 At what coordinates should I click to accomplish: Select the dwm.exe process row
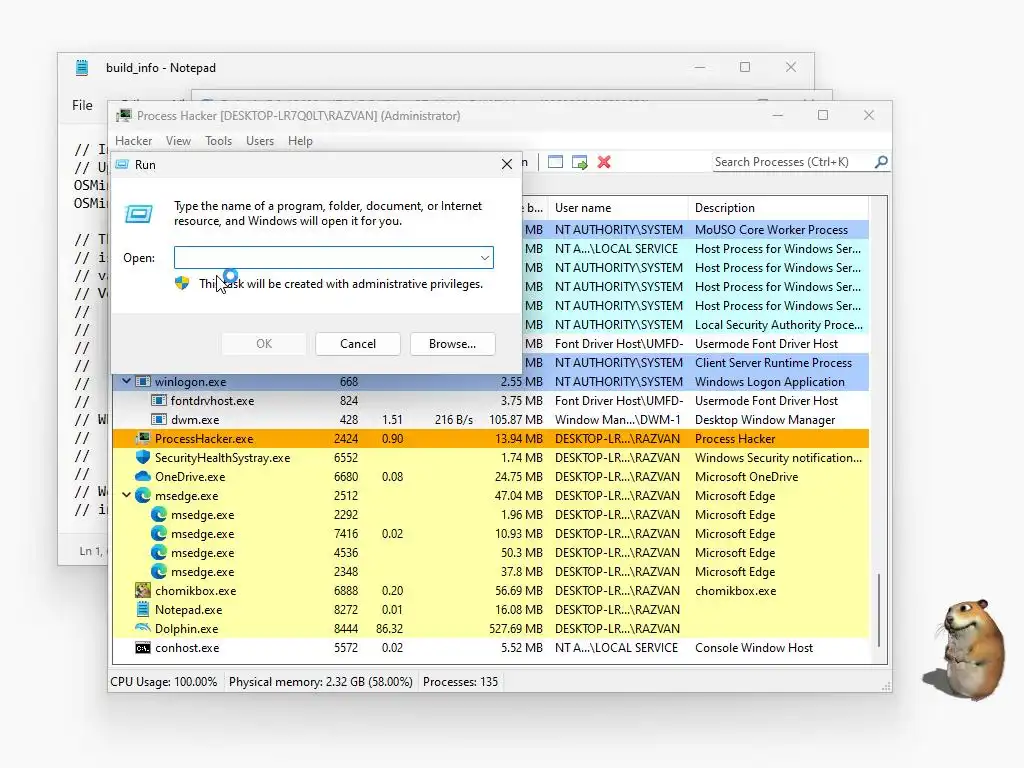click(490, 419)
